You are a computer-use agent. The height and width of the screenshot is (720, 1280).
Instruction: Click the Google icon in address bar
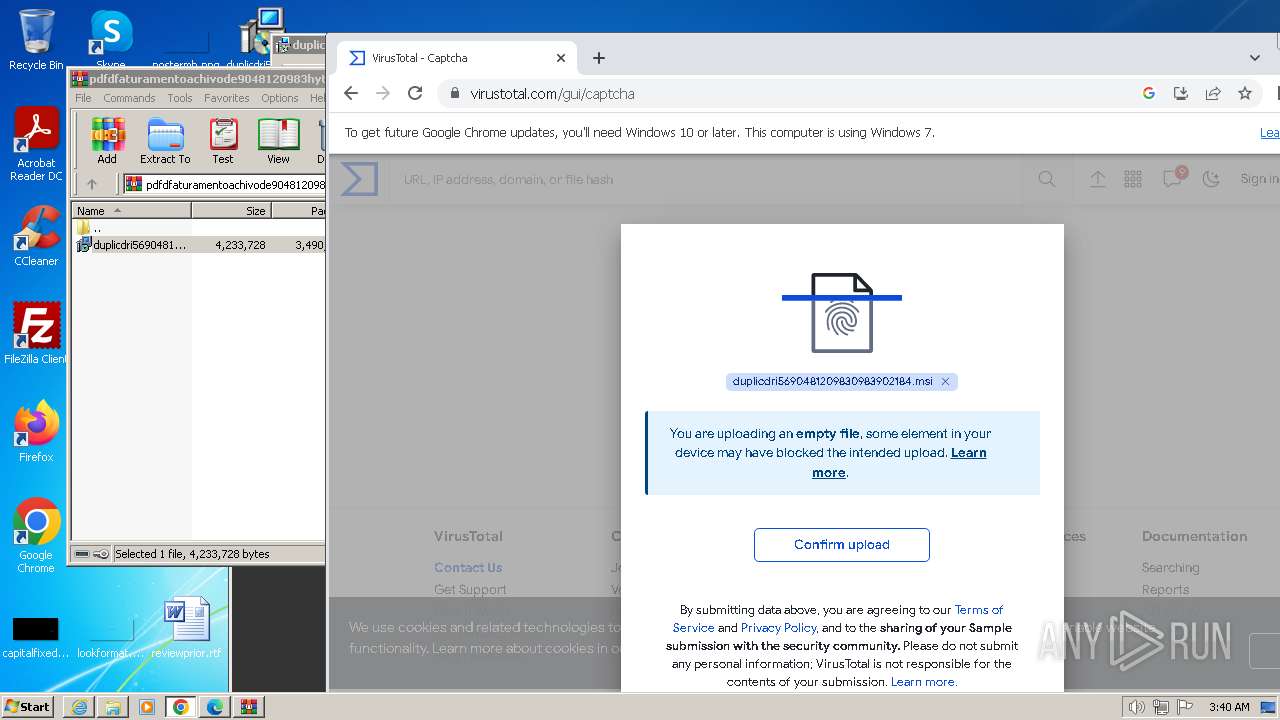pyautogui.click(x=1149, y=93)
